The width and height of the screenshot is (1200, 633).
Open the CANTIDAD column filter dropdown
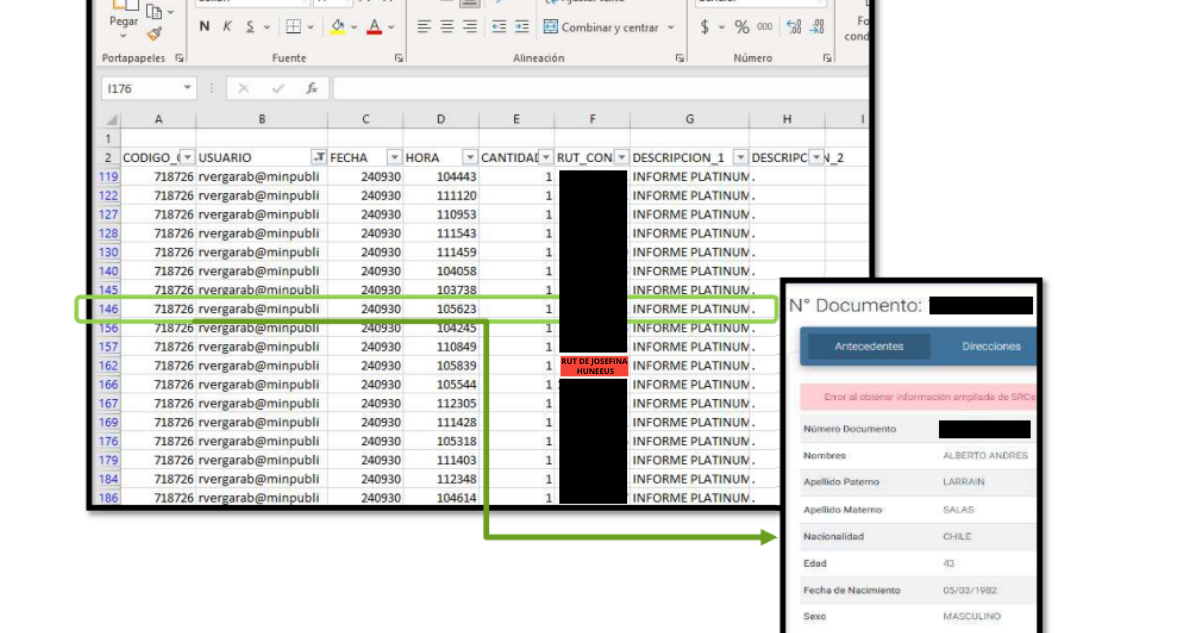546,158
